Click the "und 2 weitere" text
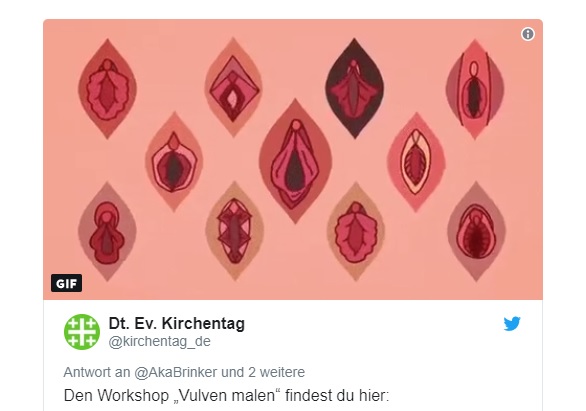The image size is (586, 411). point(263,372)
